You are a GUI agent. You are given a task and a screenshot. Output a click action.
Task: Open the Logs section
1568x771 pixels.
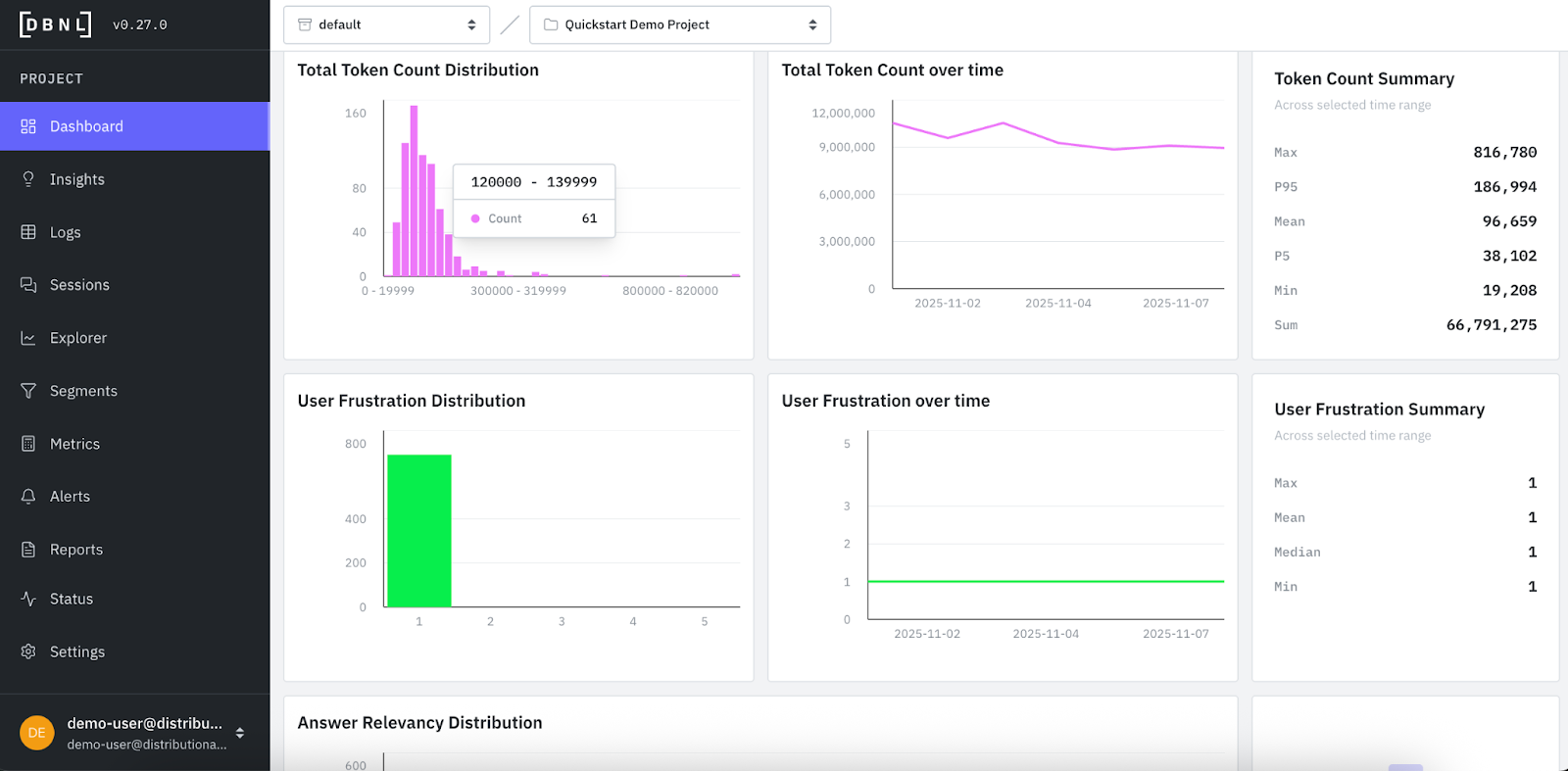[134, 232]
